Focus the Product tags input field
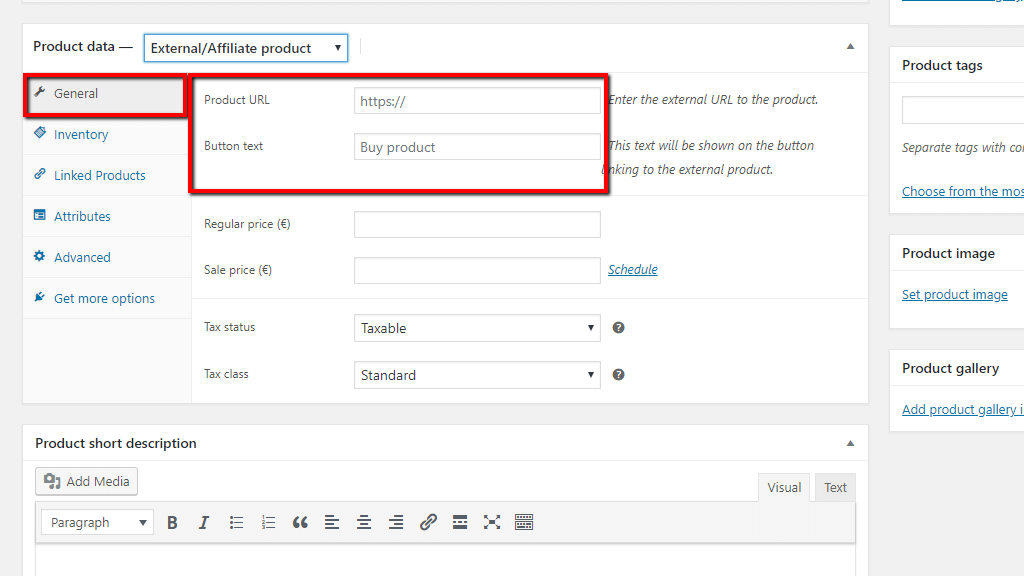Image resolution: width=1024 pixels, height=576 pixels. coord(963,110)
